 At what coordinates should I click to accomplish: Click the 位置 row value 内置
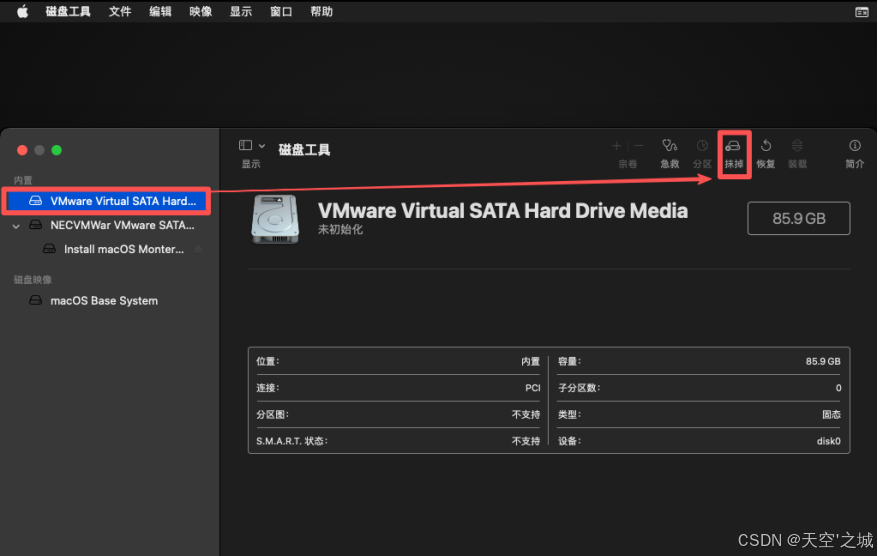tap(530, 361)
